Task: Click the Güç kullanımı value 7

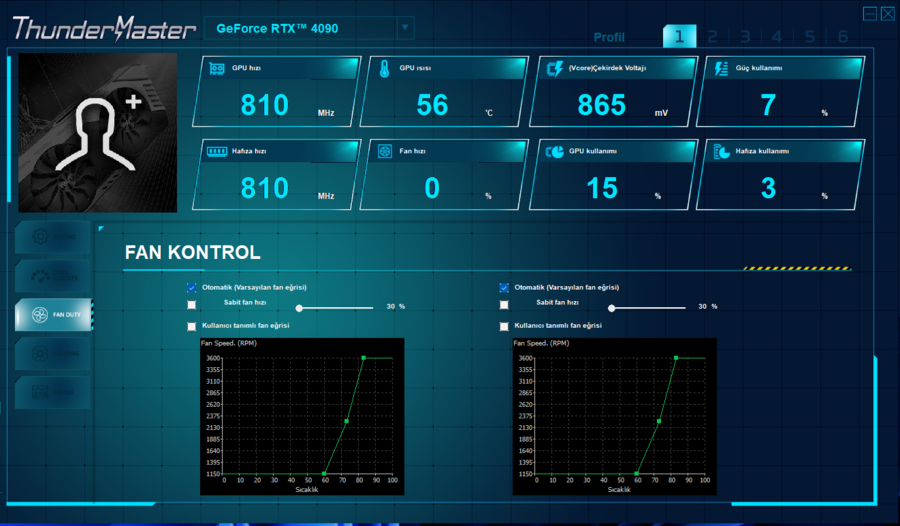Action: pyautogui.click(x=768, y=105)
